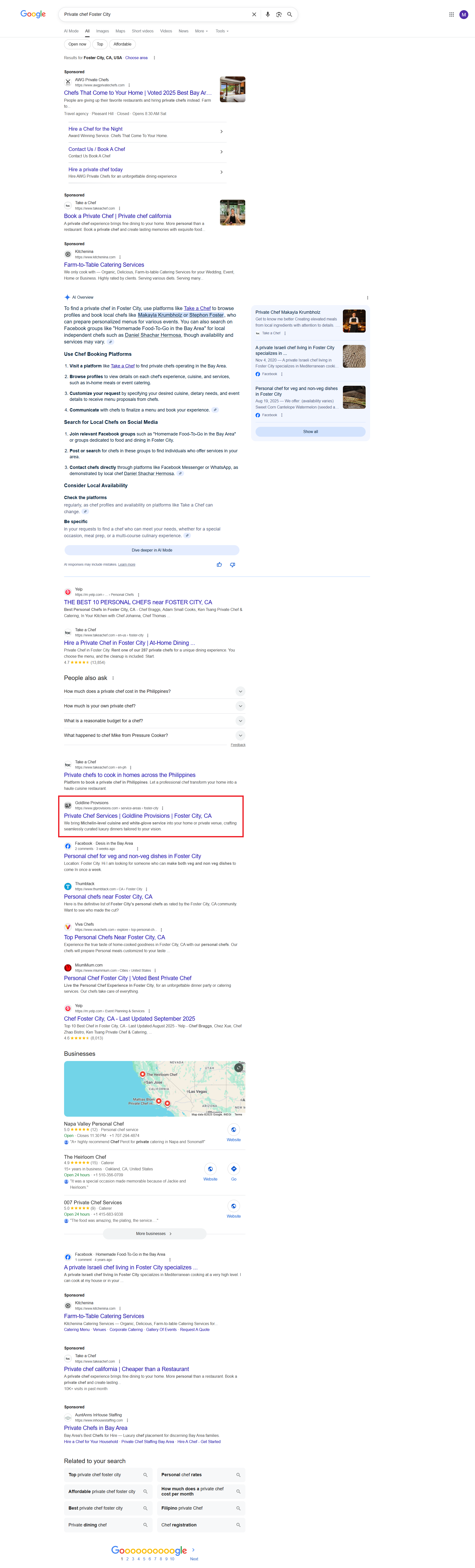The image size is (475, 1568).
Task: Switch to the Images tab
Action: pyautogui.click(x=102, y=31)
